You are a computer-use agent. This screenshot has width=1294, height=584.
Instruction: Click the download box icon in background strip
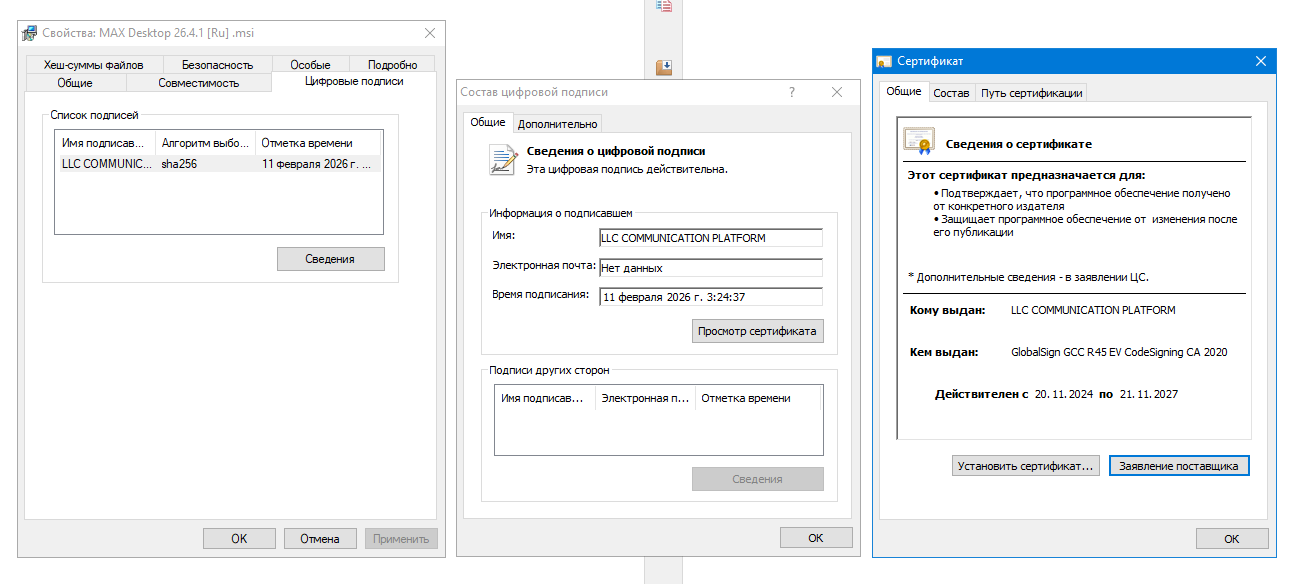coord(664,68)
